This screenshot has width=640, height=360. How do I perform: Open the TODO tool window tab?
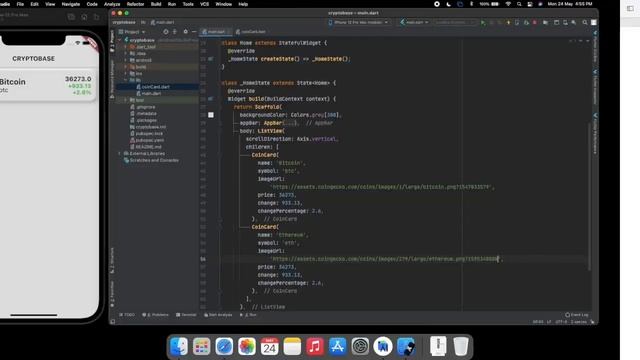pos(127,315)
